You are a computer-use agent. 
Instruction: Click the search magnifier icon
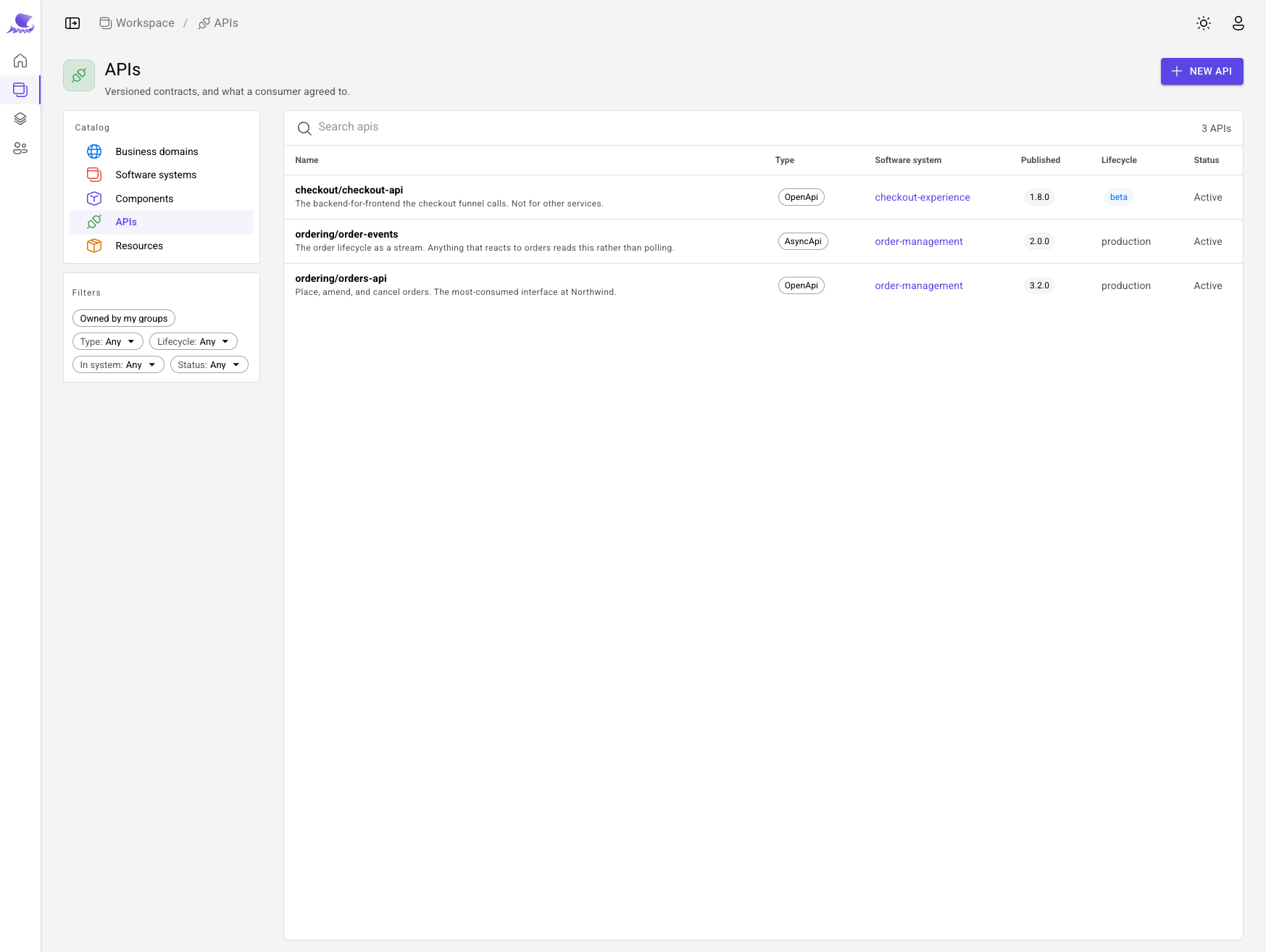[x=304, y=128]
